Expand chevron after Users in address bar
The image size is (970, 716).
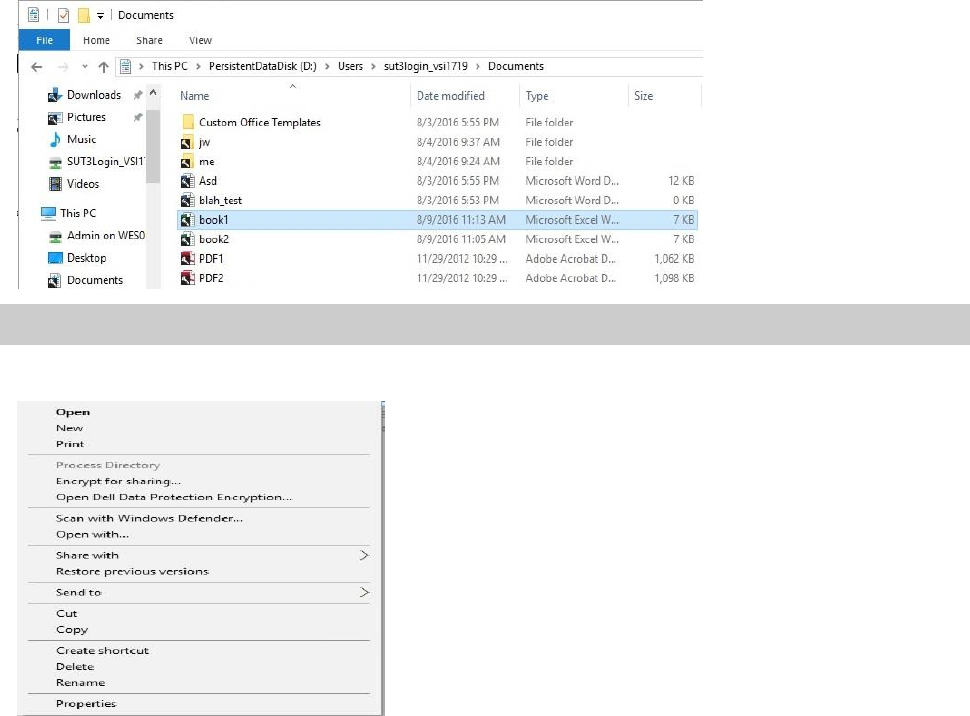[x=373, y=66]
